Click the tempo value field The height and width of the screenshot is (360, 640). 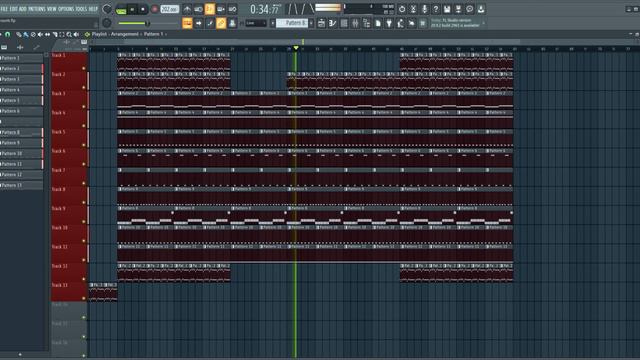click(169, 9)
